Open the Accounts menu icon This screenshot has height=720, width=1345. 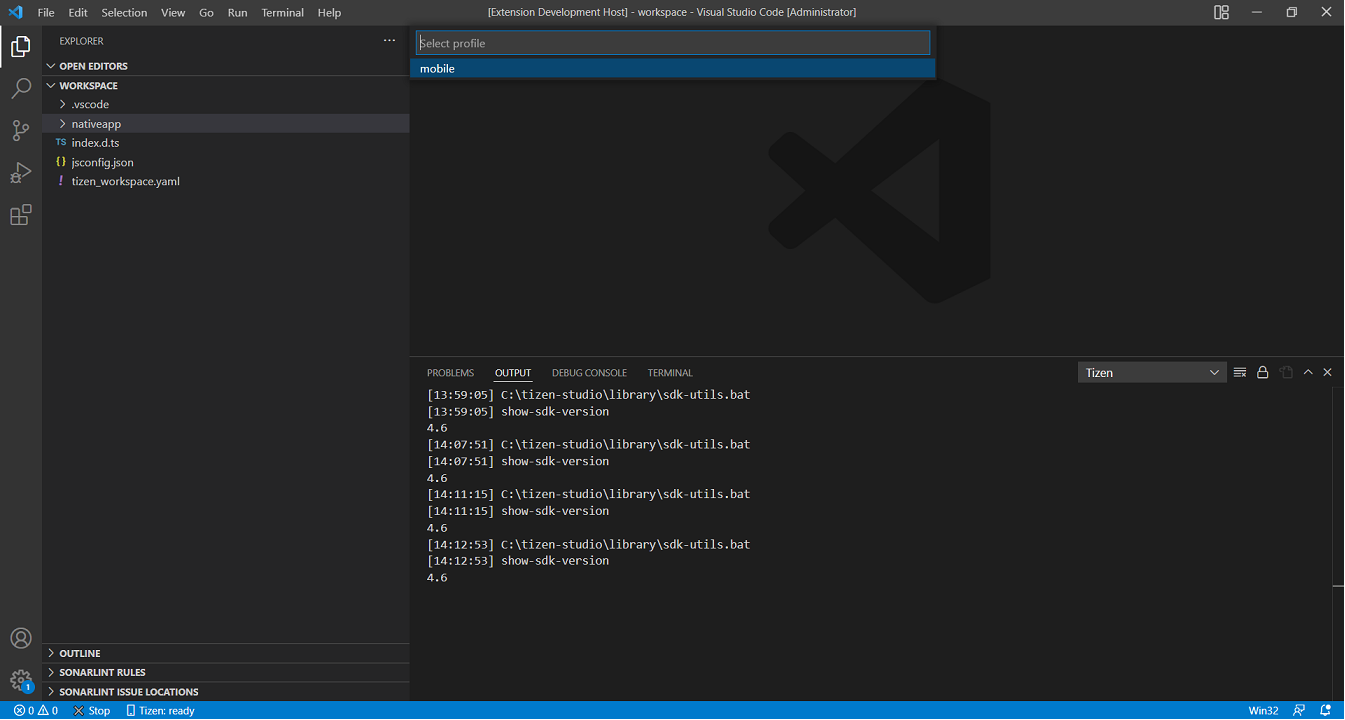[x=21, y=638]
